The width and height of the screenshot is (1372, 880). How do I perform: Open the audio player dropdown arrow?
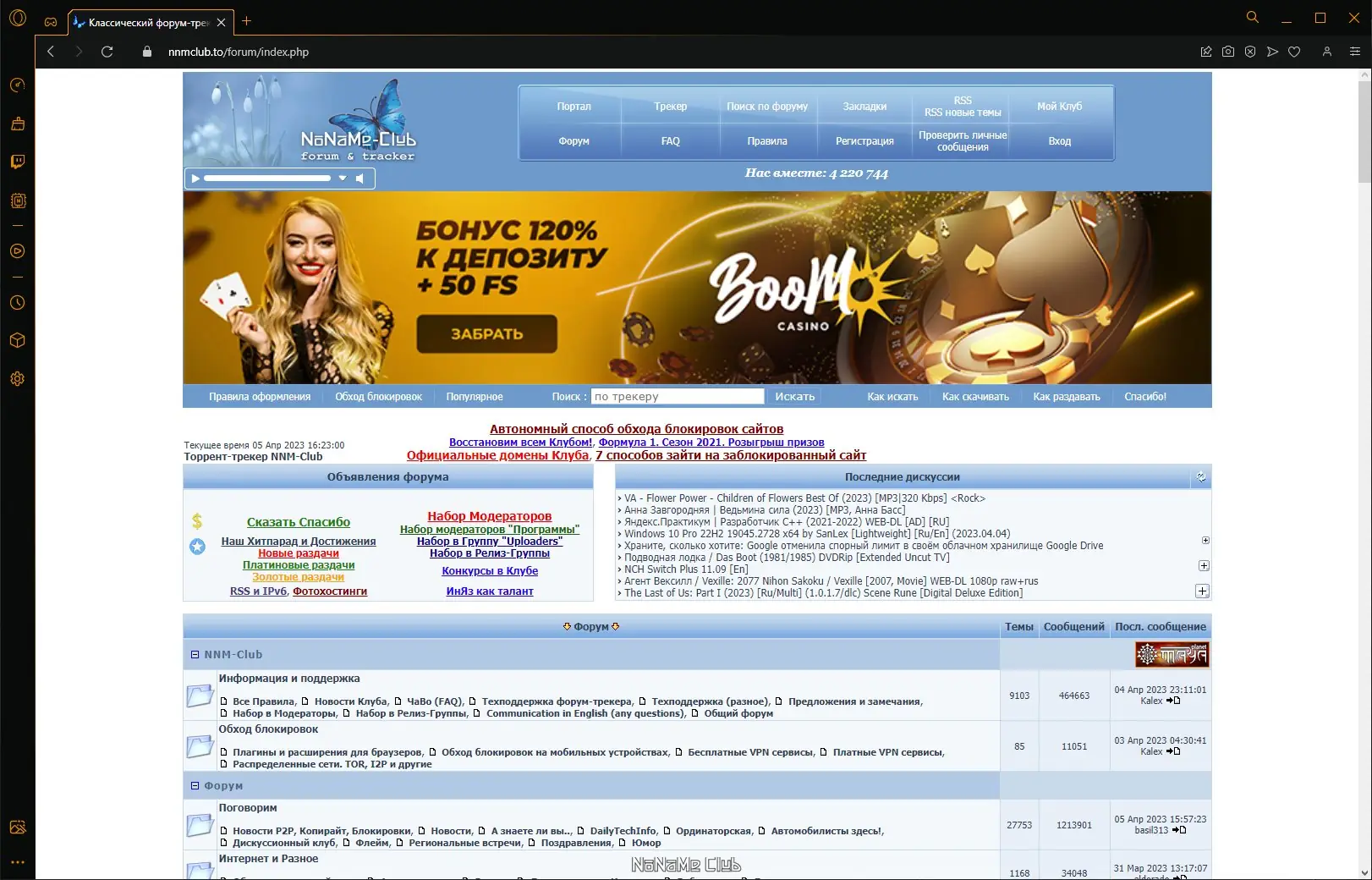pyautogui.click(x=343, y=179)
